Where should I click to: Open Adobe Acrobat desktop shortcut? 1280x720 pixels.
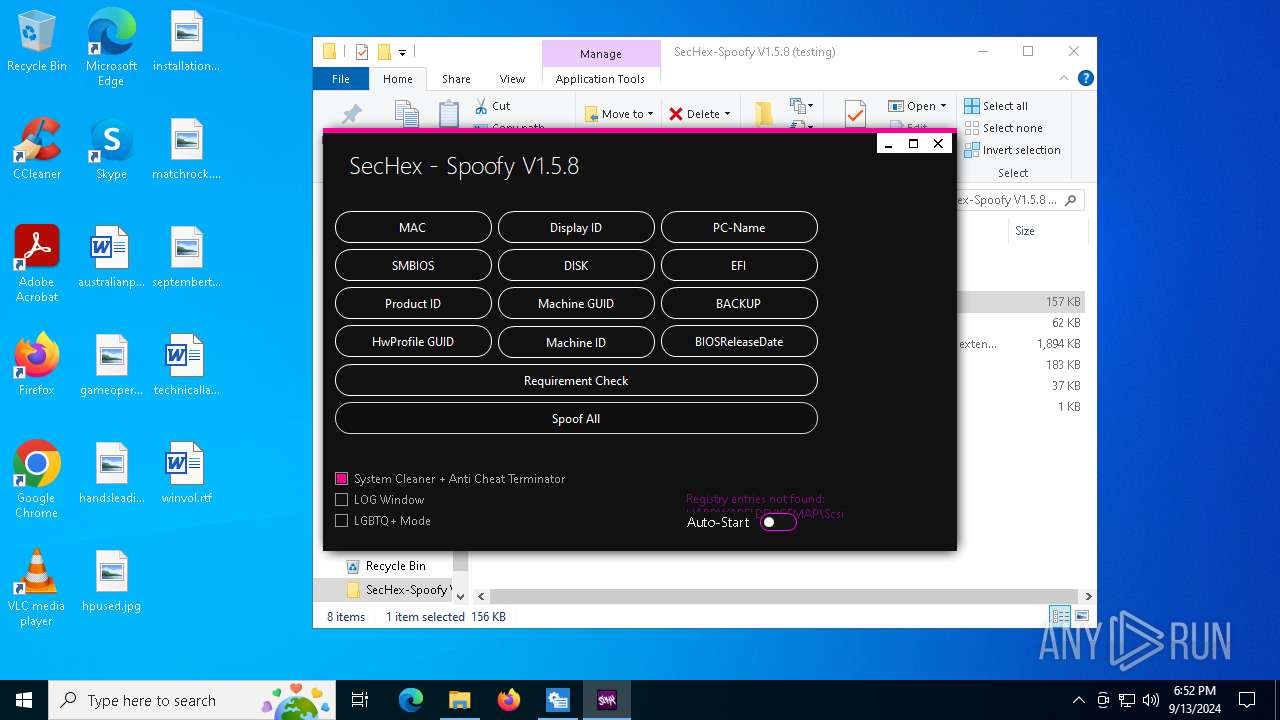[37, 263]
